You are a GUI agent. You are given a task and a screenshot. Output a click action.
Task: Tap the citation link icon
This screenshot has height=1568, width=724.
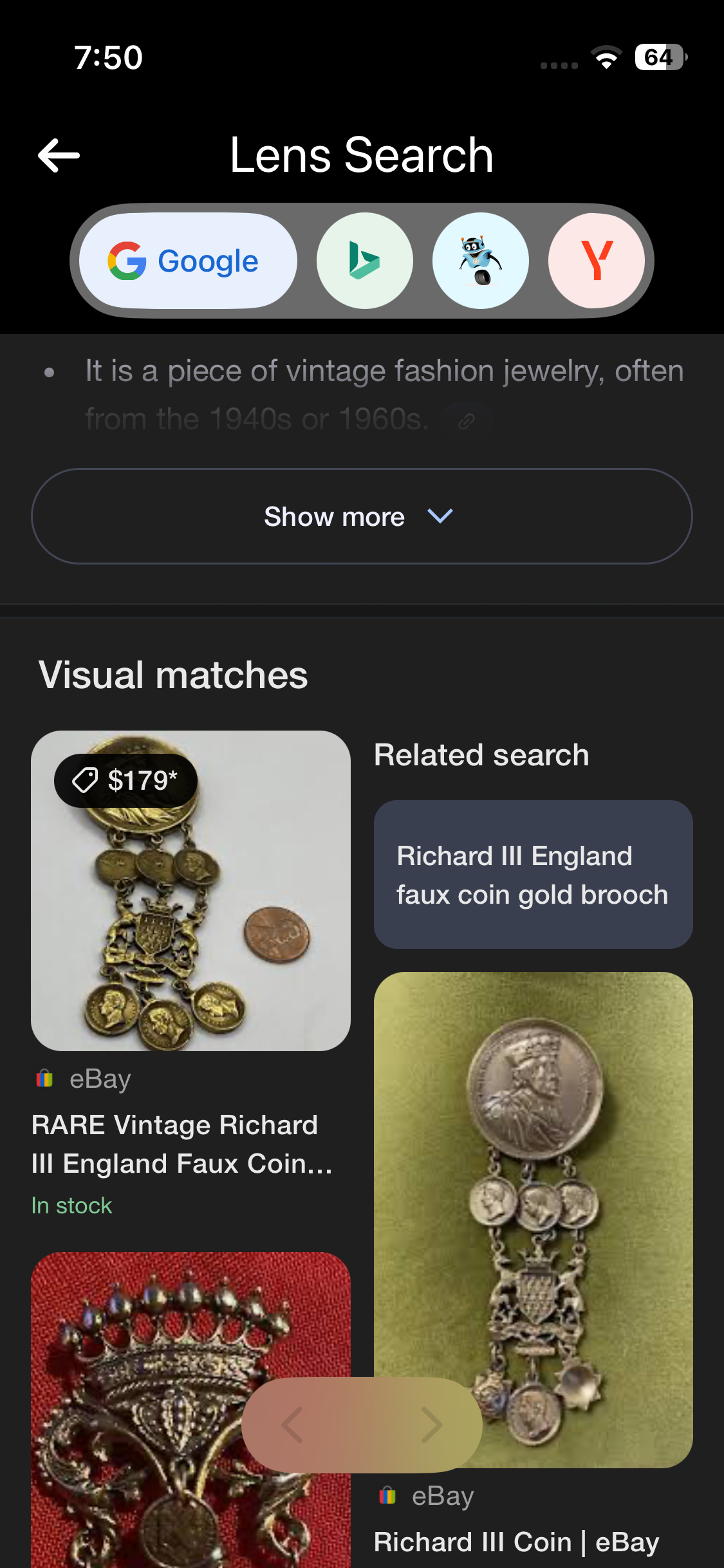[467, 421]
